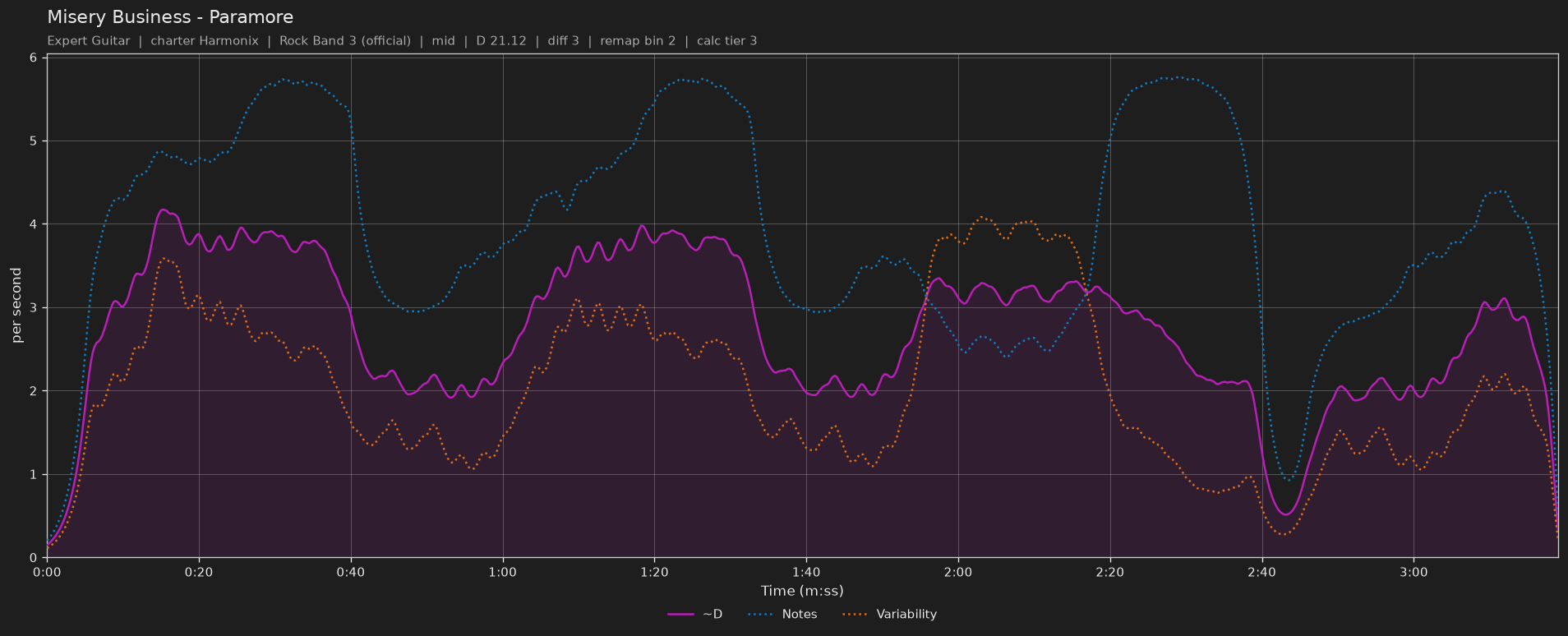Click the x-axis tick label "0:40"
Screen dimensions: 1568x636
tap(351, 571)
